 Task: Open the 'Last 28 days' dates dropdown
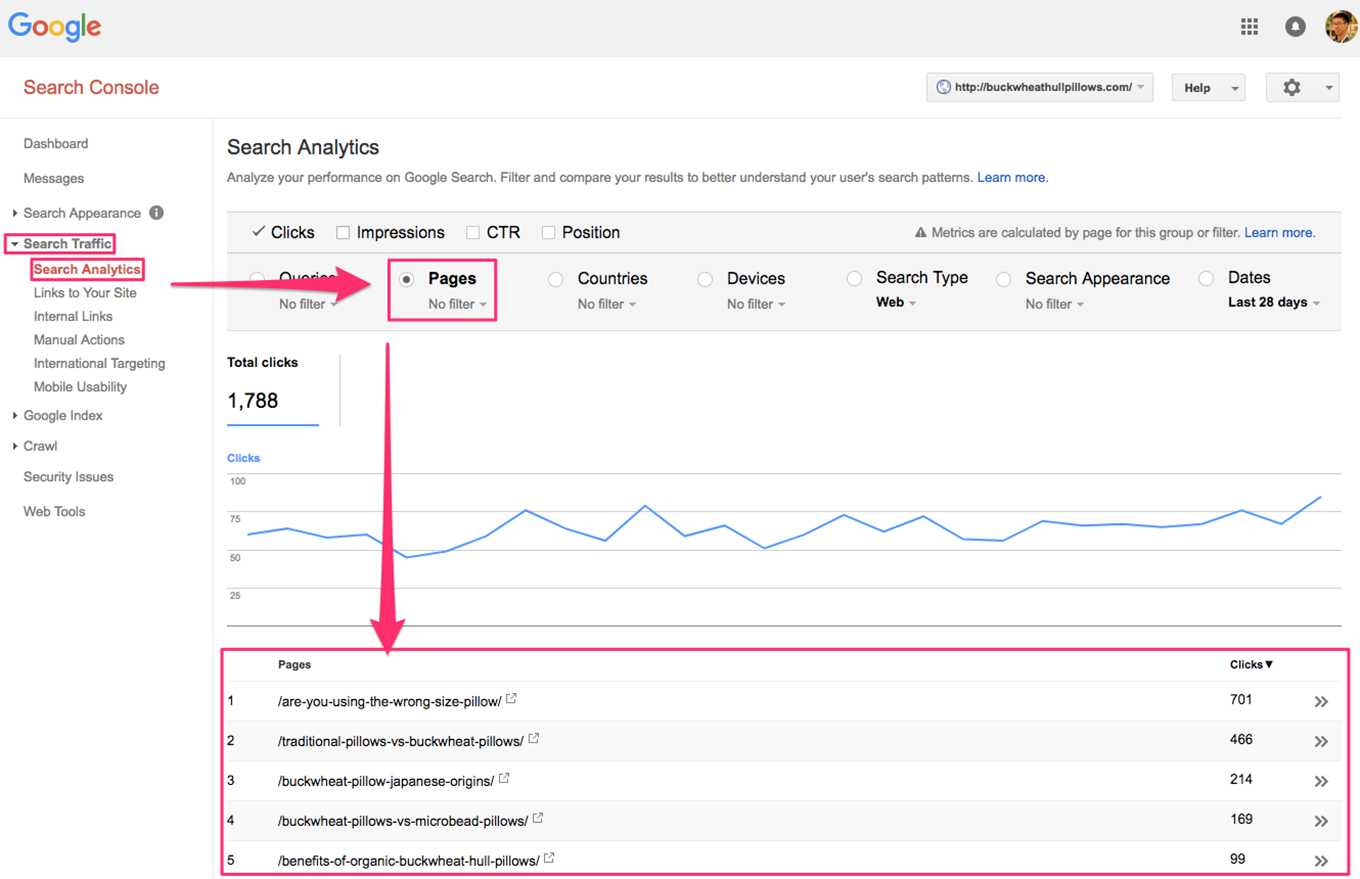point(1274,302)
